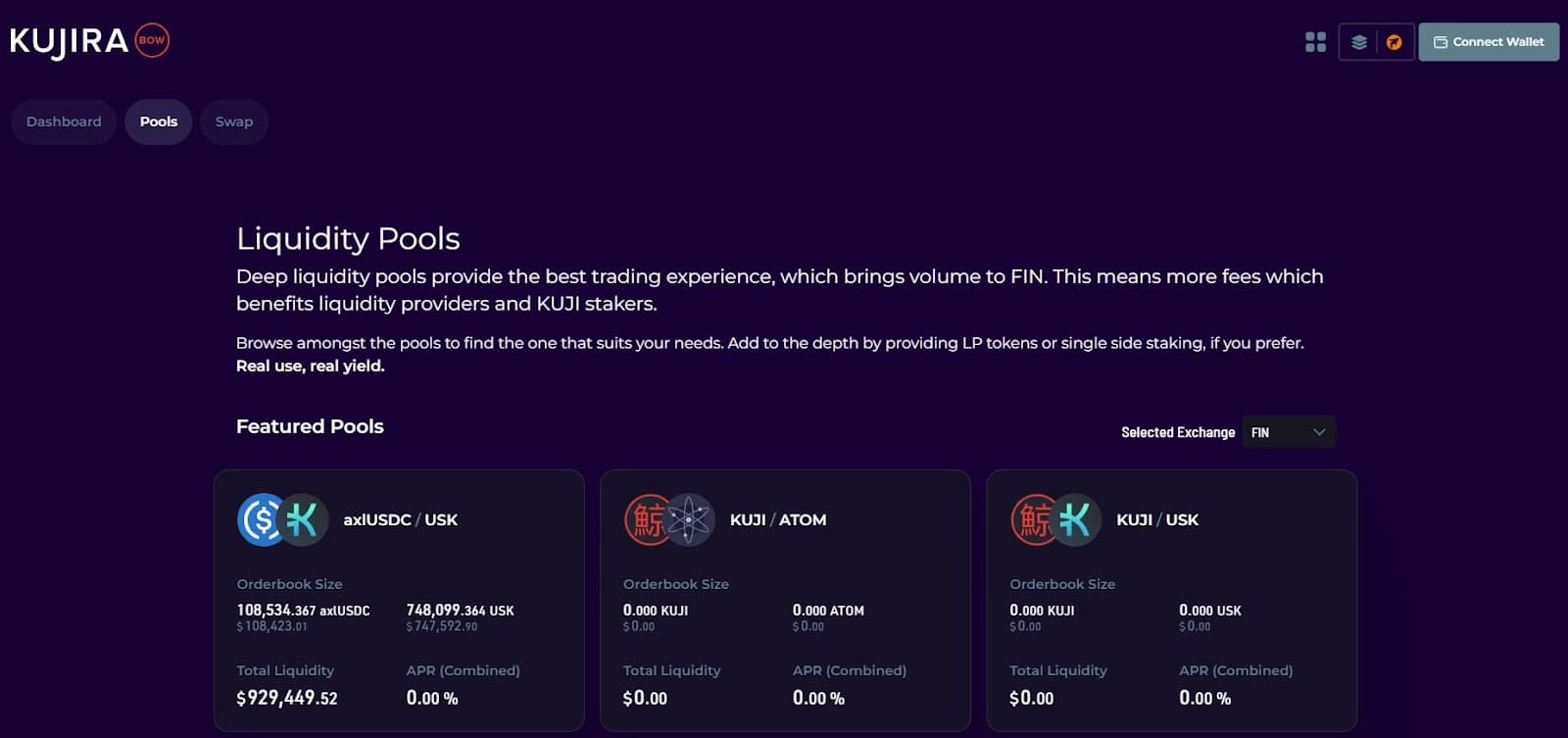Screen dimensions: 1568x738
Task: Select the Pools tab
Action: tap(158, 122)
